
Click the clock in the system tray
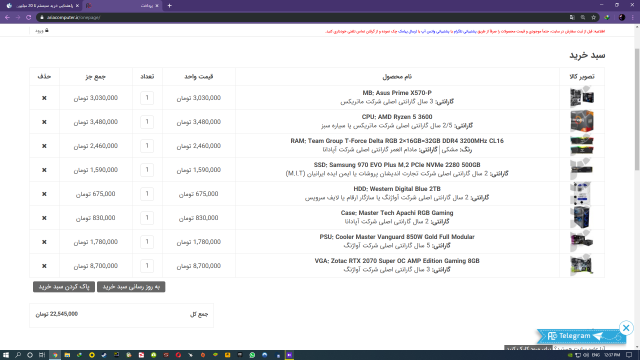pyautogui.click(x=612, y=355)
